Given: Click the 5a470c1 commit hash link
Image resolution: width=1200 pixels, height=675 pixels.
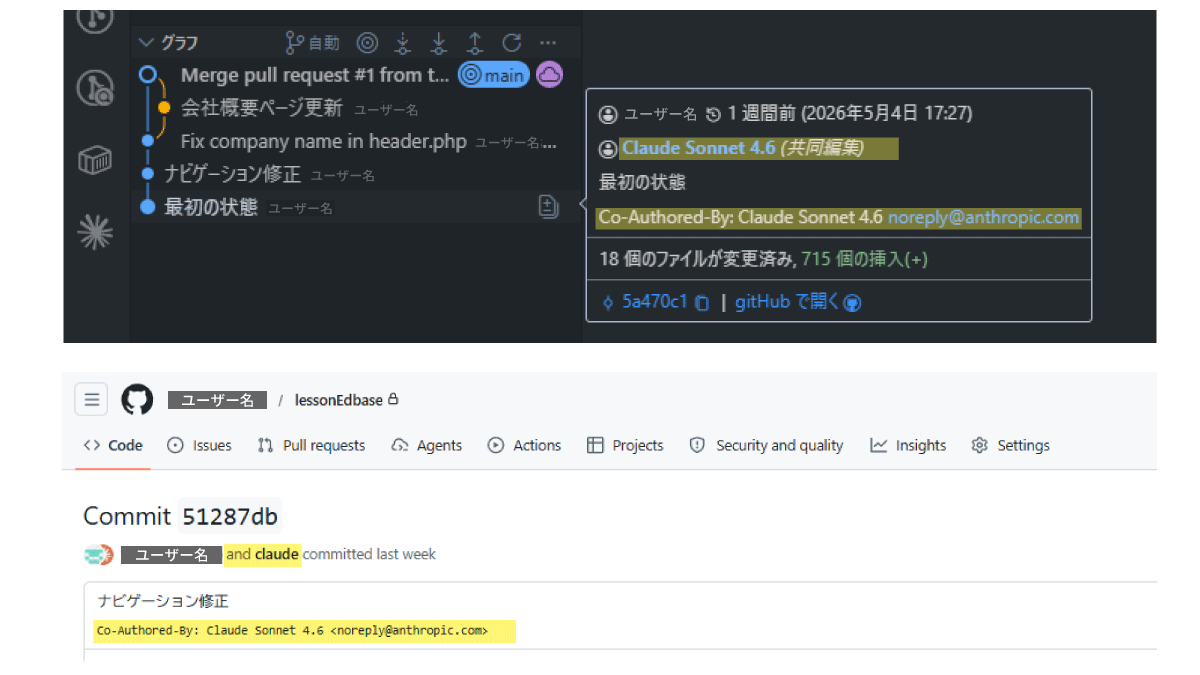Looking at the screenshot, I should (x=654, y=302).
